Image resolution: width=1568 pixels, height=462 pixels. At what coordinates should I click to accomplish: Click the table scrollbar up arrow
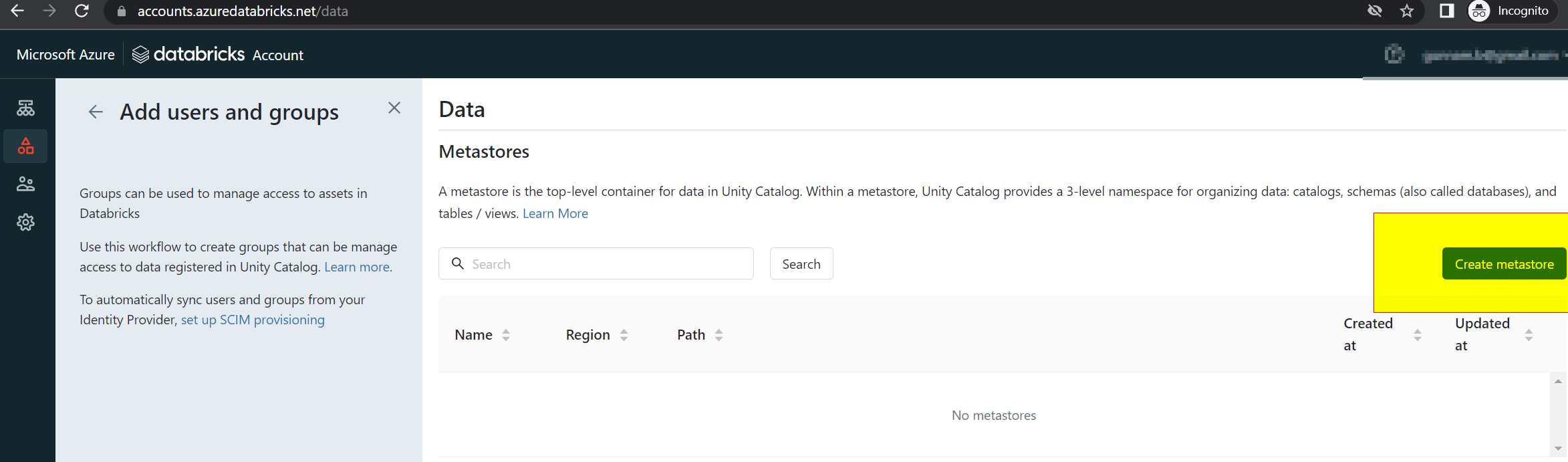point(1558,381)
